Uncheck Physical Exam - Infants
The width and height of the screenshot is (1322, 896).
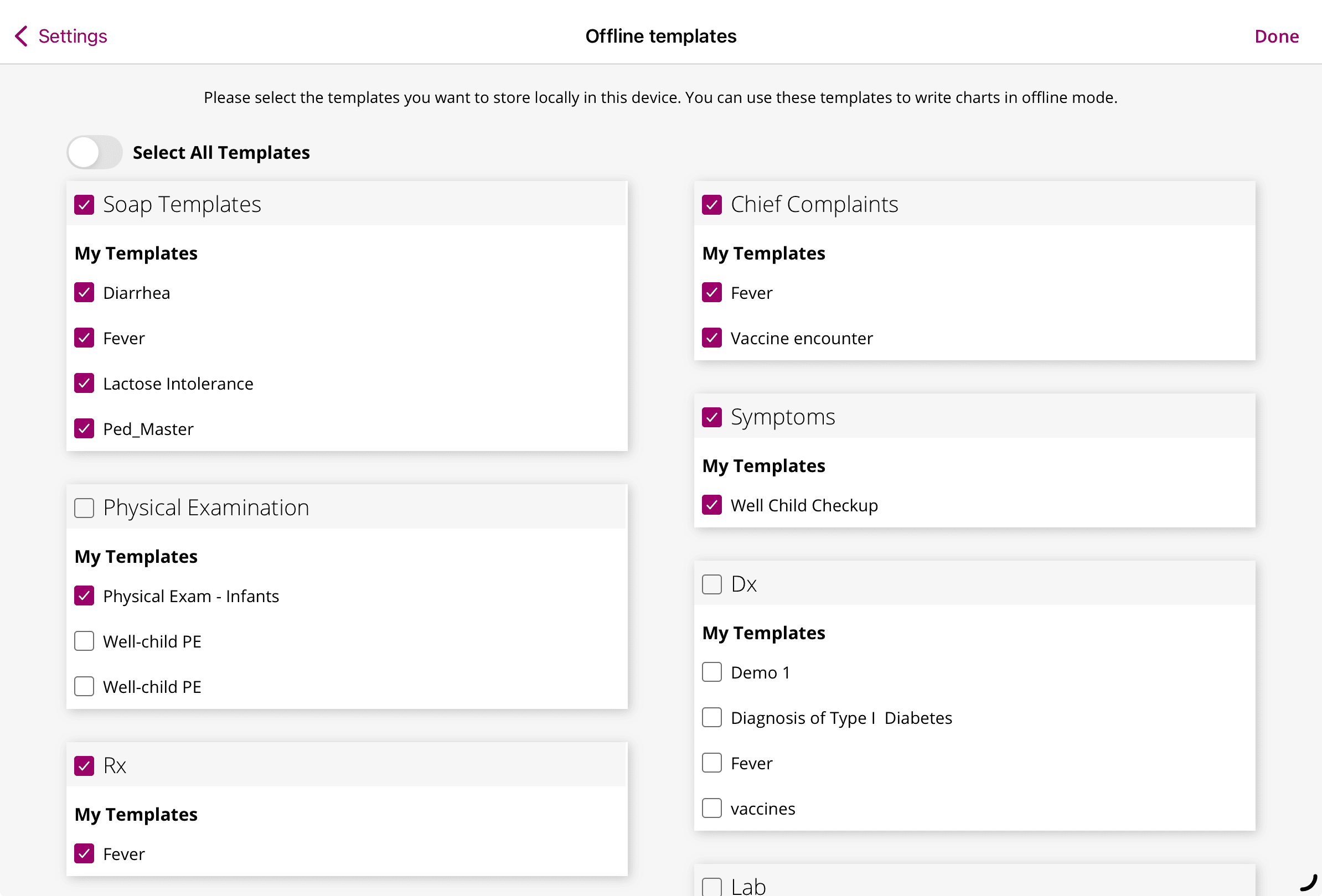pos(84,596)
